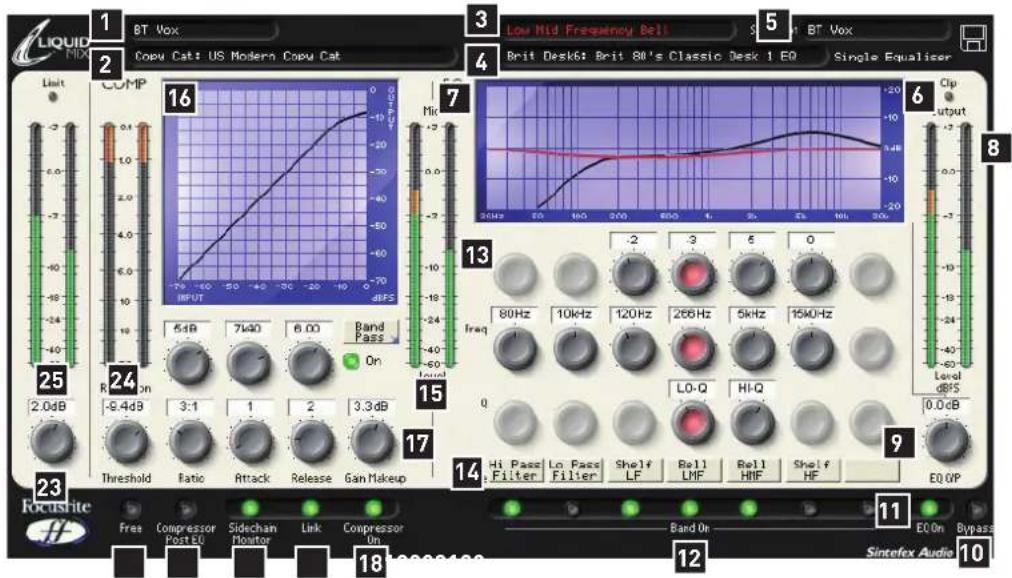Click the Gain Makeup knob
This screenshot has height=578, width=1012.
click(x=372, y=441)
